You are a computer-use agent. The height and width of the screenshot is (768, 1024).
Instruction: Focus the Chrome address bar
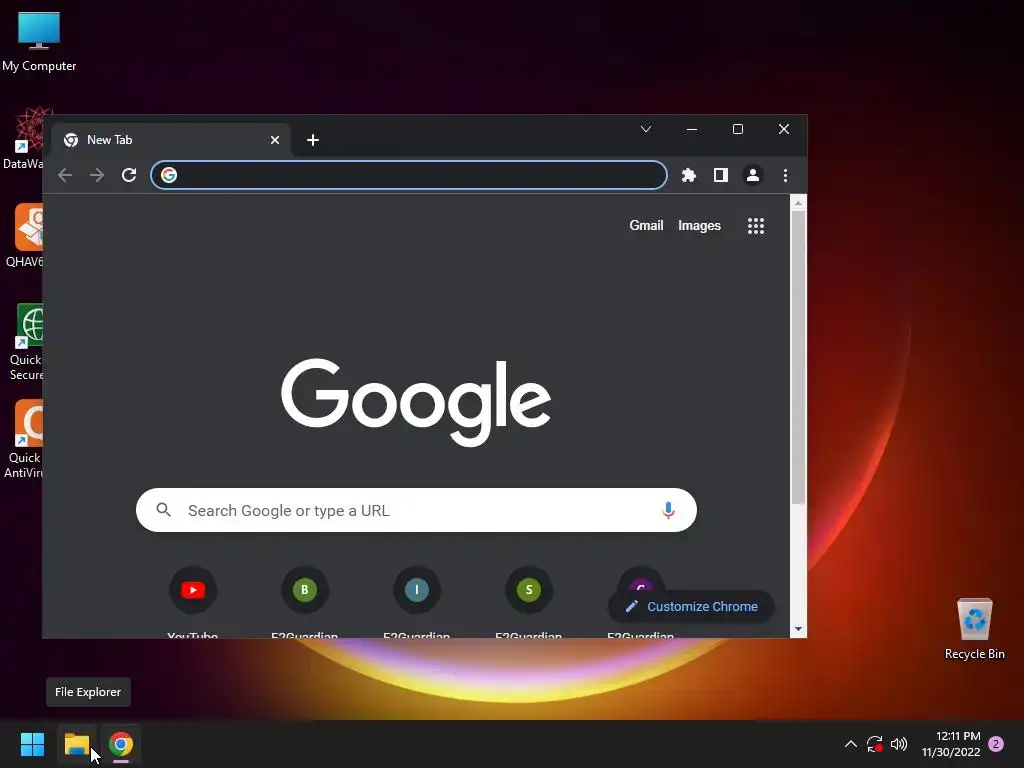click(409, 175)
